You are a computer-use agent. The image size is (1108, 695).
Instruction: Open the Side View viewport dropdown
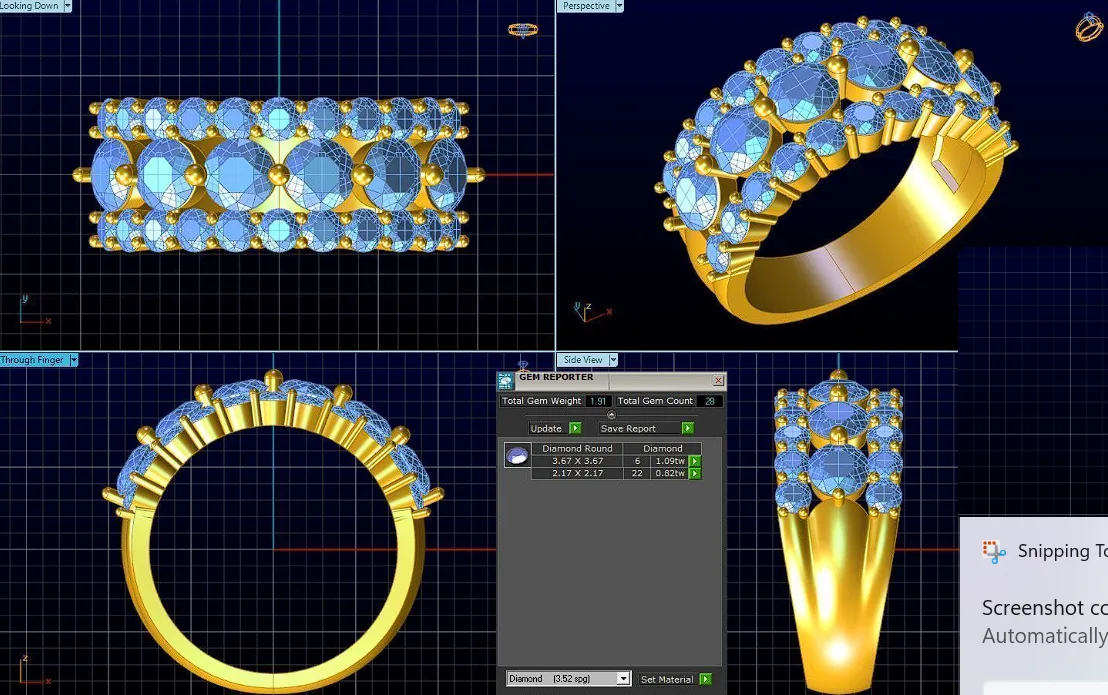613,360
